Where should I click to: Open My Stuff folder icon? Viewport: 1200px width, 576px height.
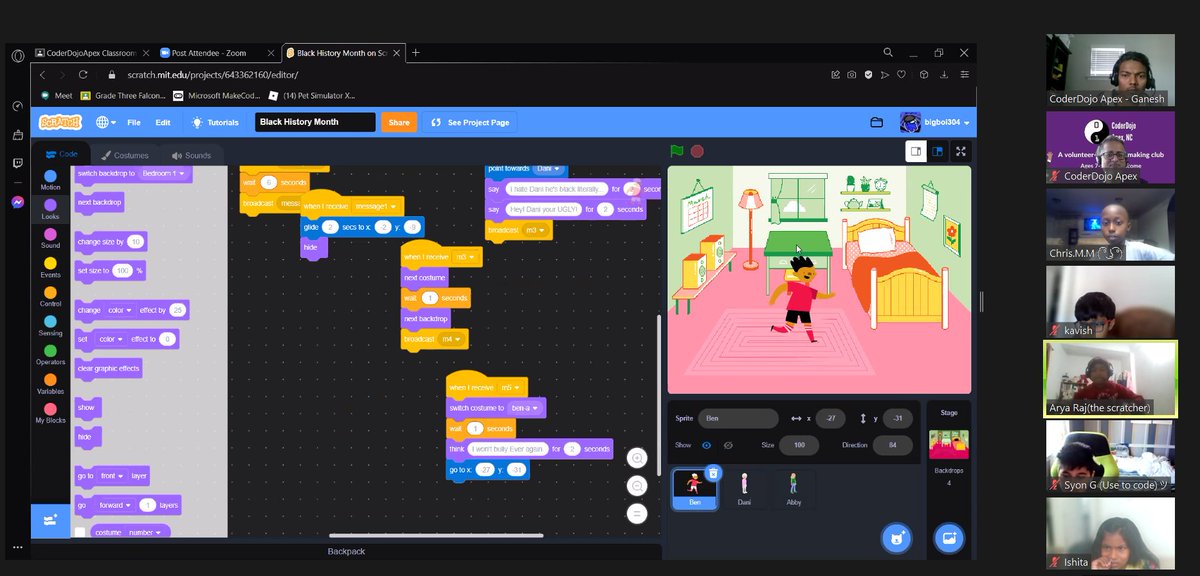877,122
